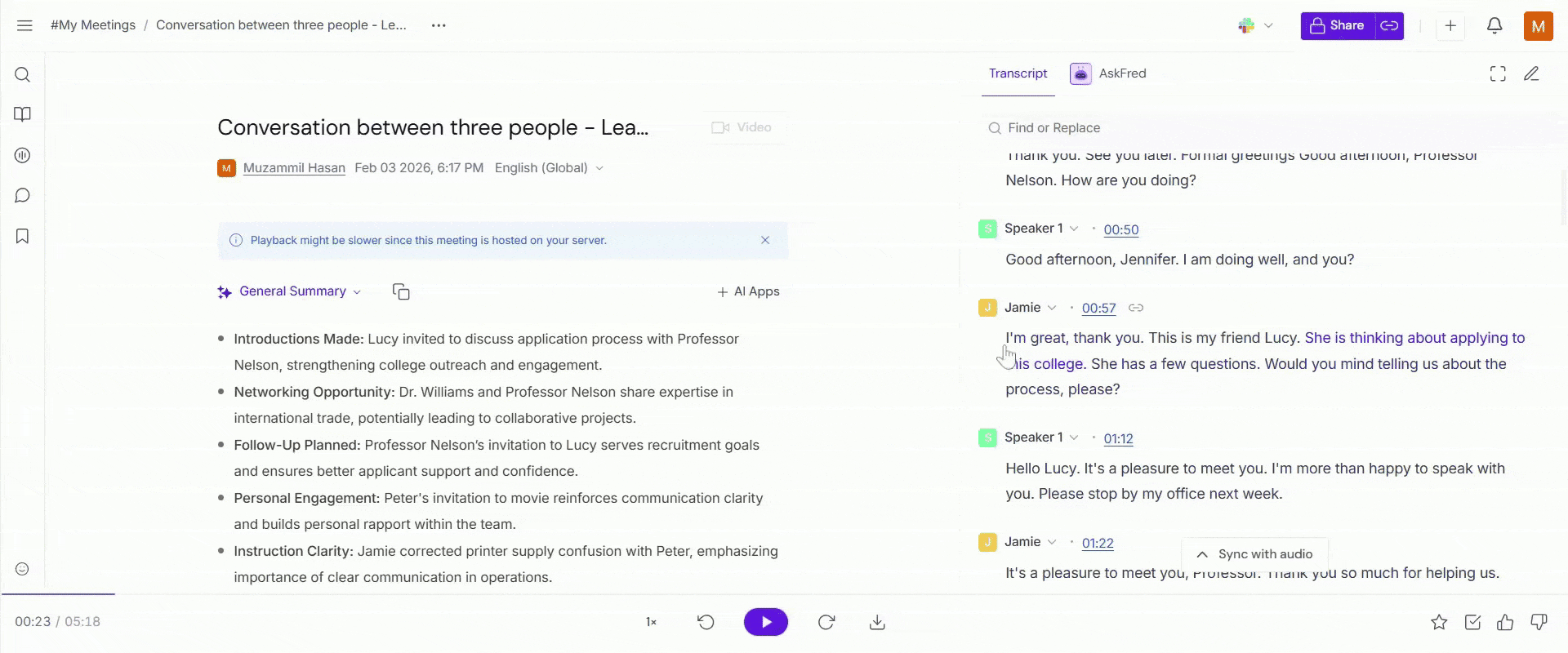The image size is (1568, 653).
Task: Give thumbs up feedback
Action: [x=1505, y=623]
